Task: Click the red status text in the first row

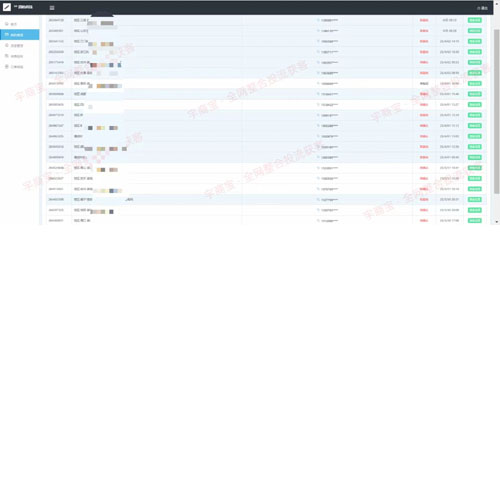Action: 424,20
